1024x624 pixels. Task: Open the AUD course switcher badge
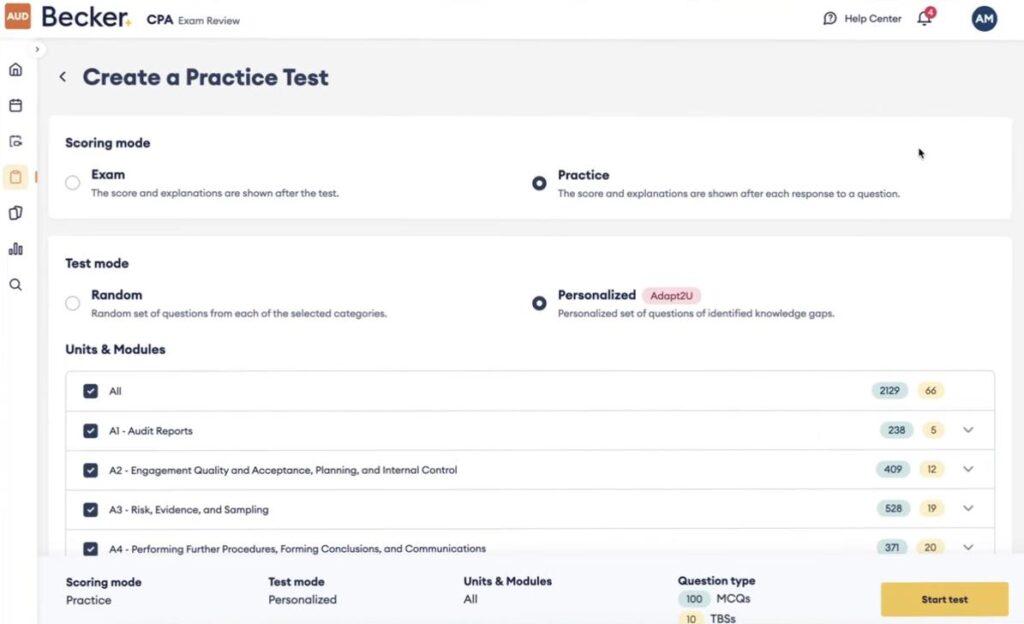click(x=17, y=17)
